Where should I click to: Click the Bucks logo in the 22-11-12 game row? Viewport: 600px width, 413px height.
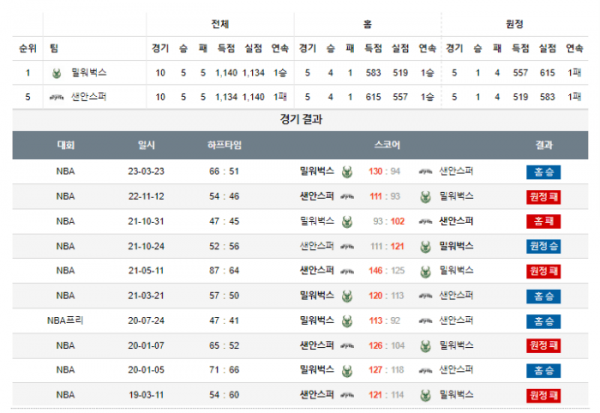[x=426, y=197]
